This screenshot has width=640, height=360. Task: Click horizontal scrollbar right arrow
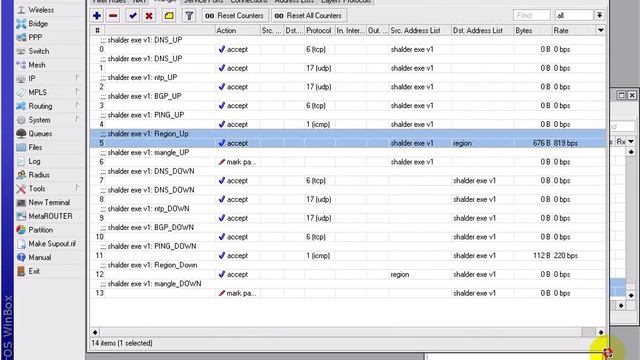(x=600, y=332)
